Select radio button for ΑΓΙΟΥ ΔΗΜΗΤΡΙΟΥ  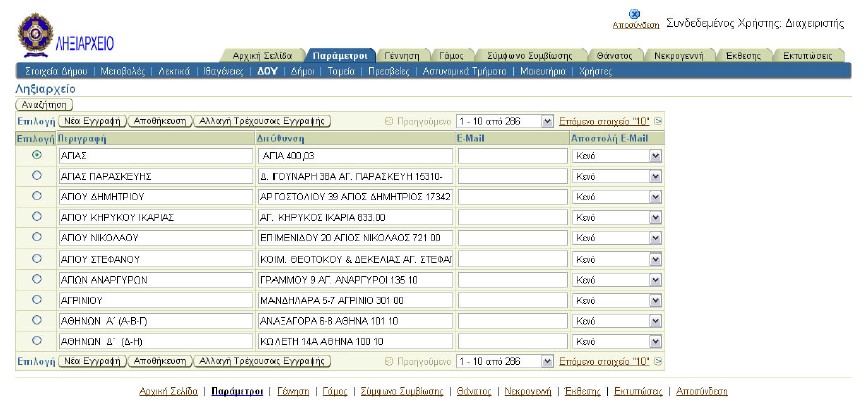36,196
